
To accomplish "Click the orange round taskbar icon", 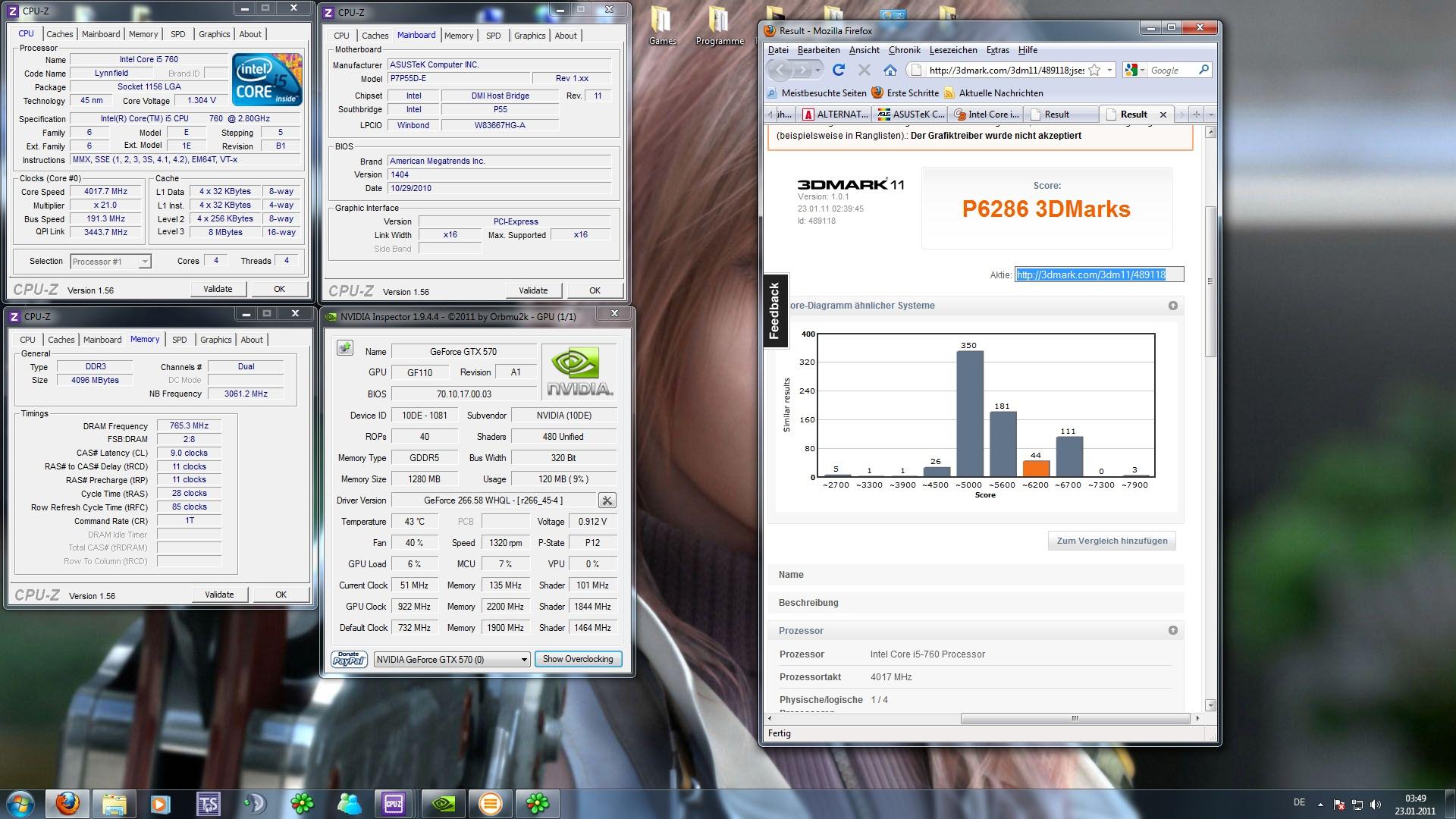I will click(x=490, y=803).
